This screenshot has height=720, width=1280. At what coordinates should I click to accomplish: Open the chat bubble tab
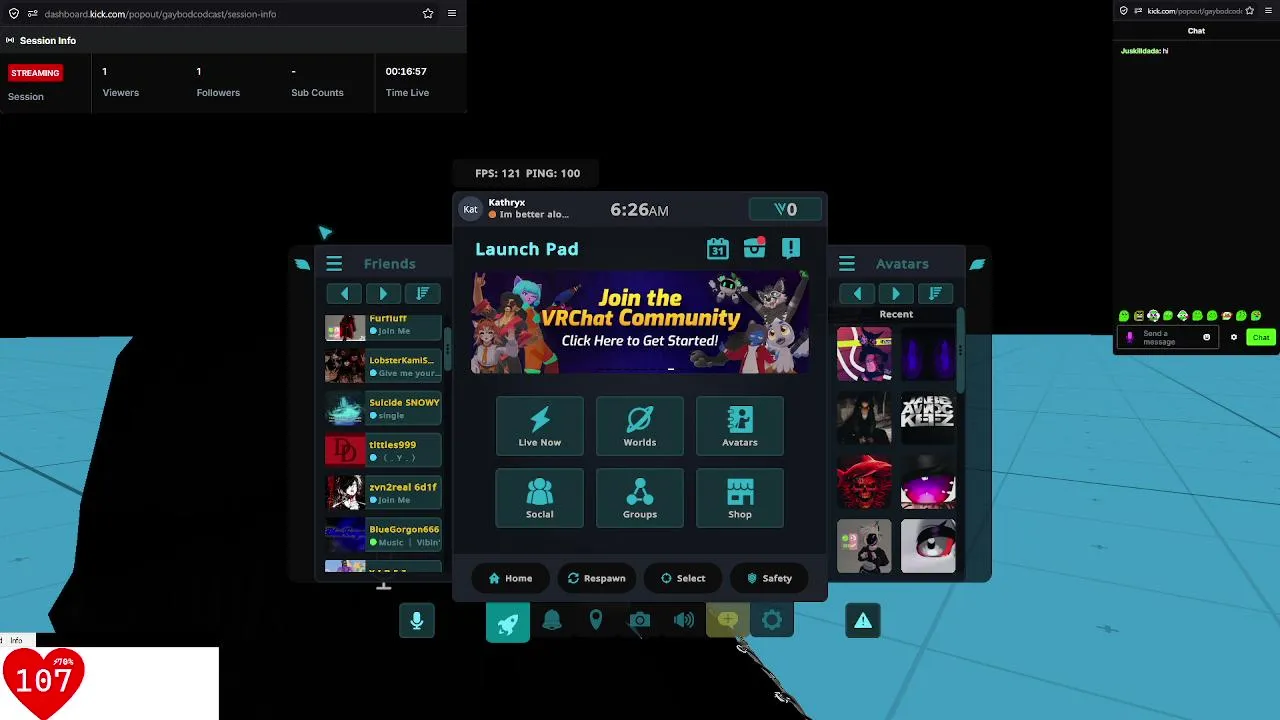pyautogui.click(x=728, y=621)
